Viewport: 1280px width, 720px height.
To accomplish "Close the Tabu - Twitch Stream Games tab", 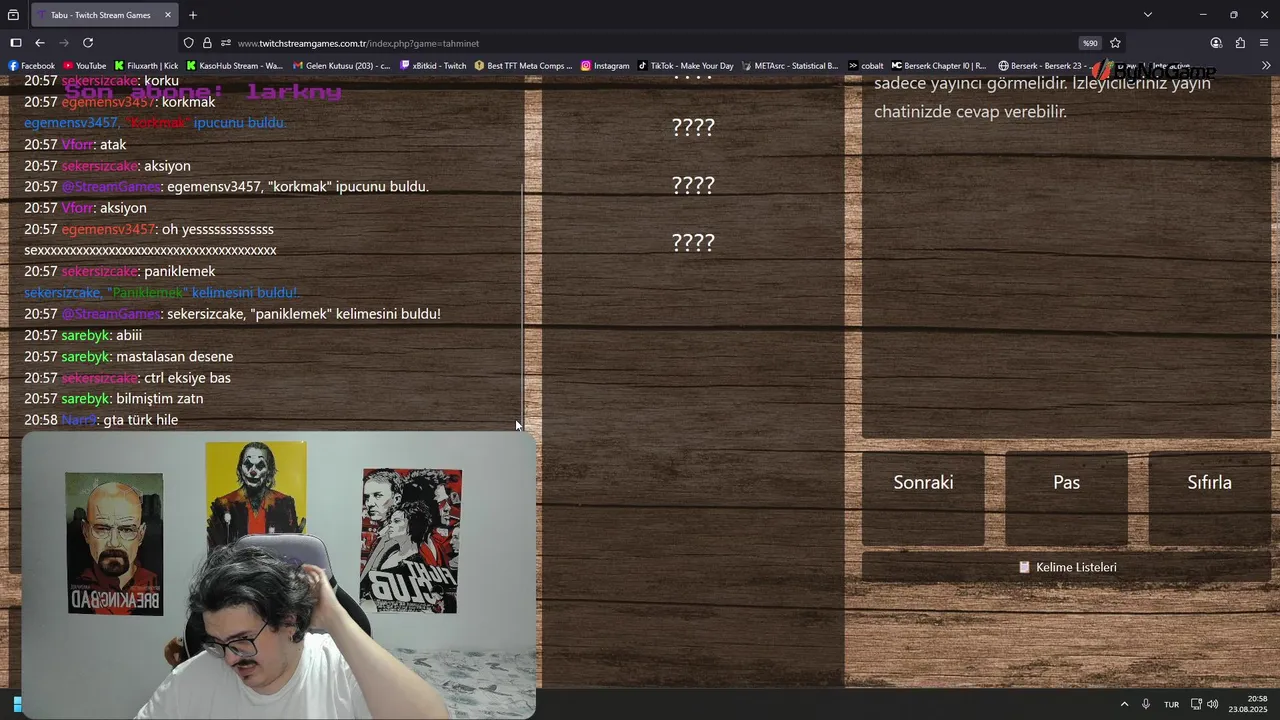I will (168, 15).
